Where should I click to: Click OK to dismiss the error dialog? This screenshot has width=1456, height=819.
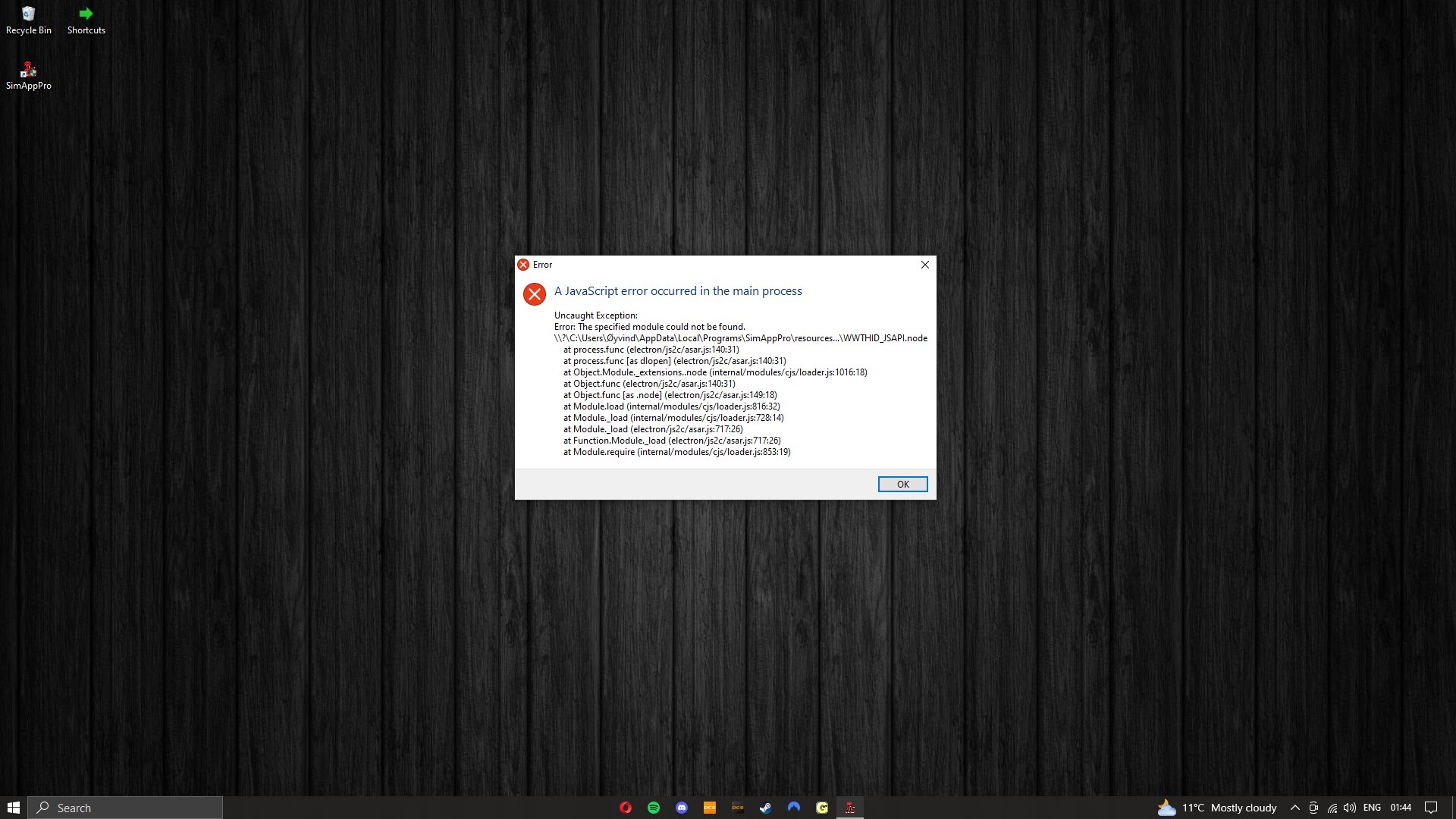click(x=902, y=484)
